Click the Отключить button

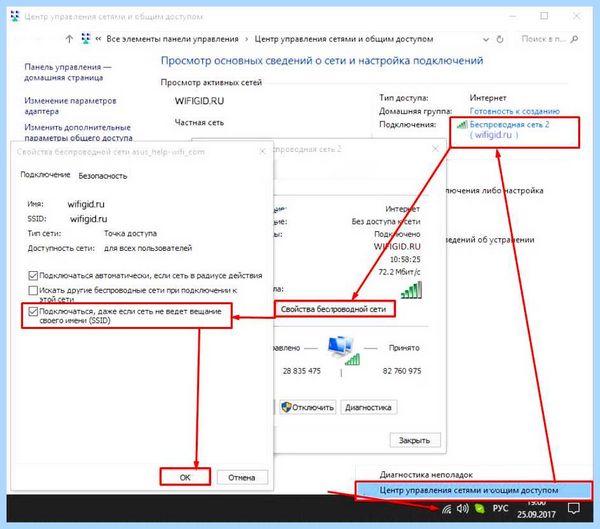308,407
